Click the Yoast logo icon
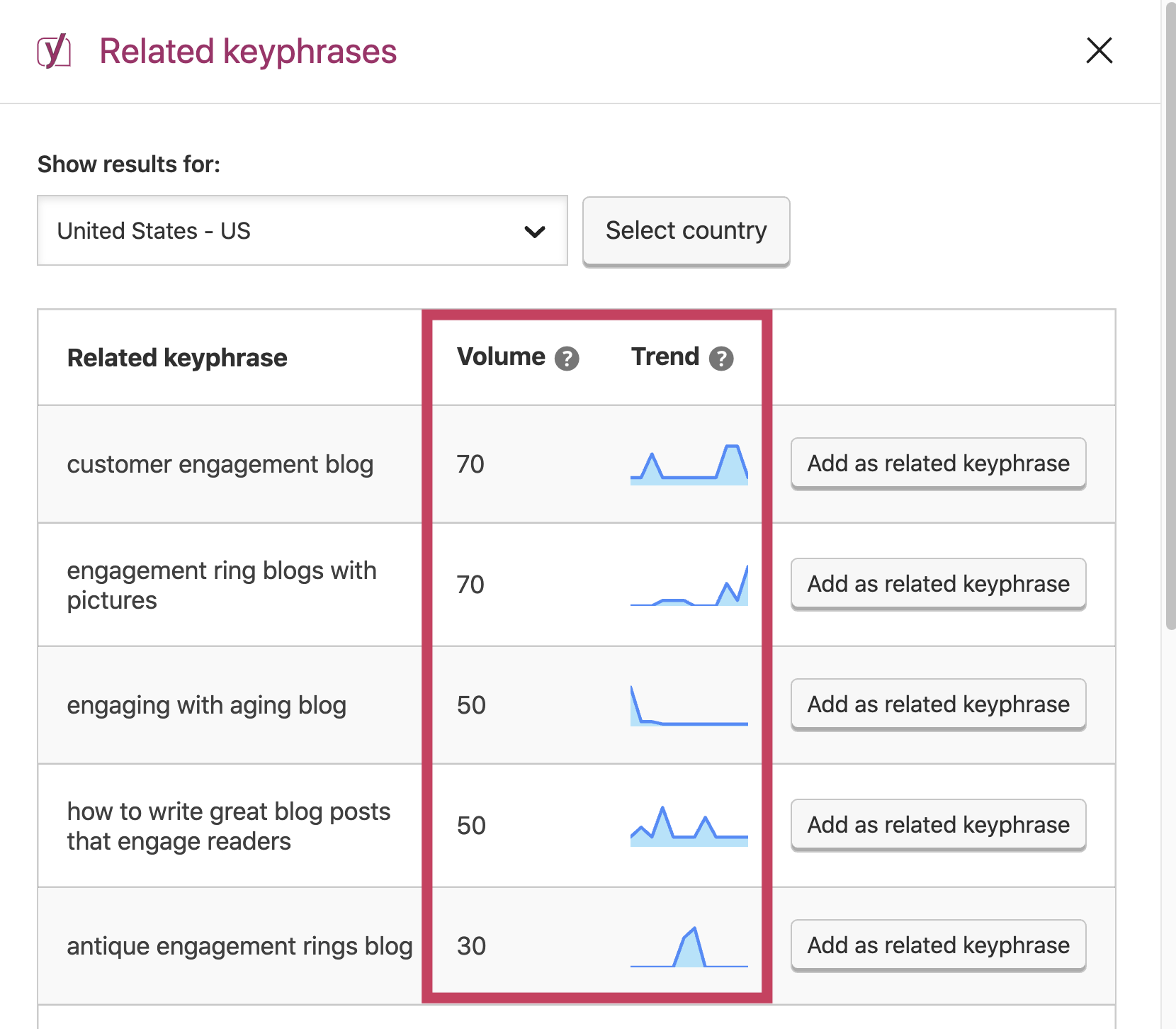Viewport: 1176px width, 1029px height. pos(54,50)
